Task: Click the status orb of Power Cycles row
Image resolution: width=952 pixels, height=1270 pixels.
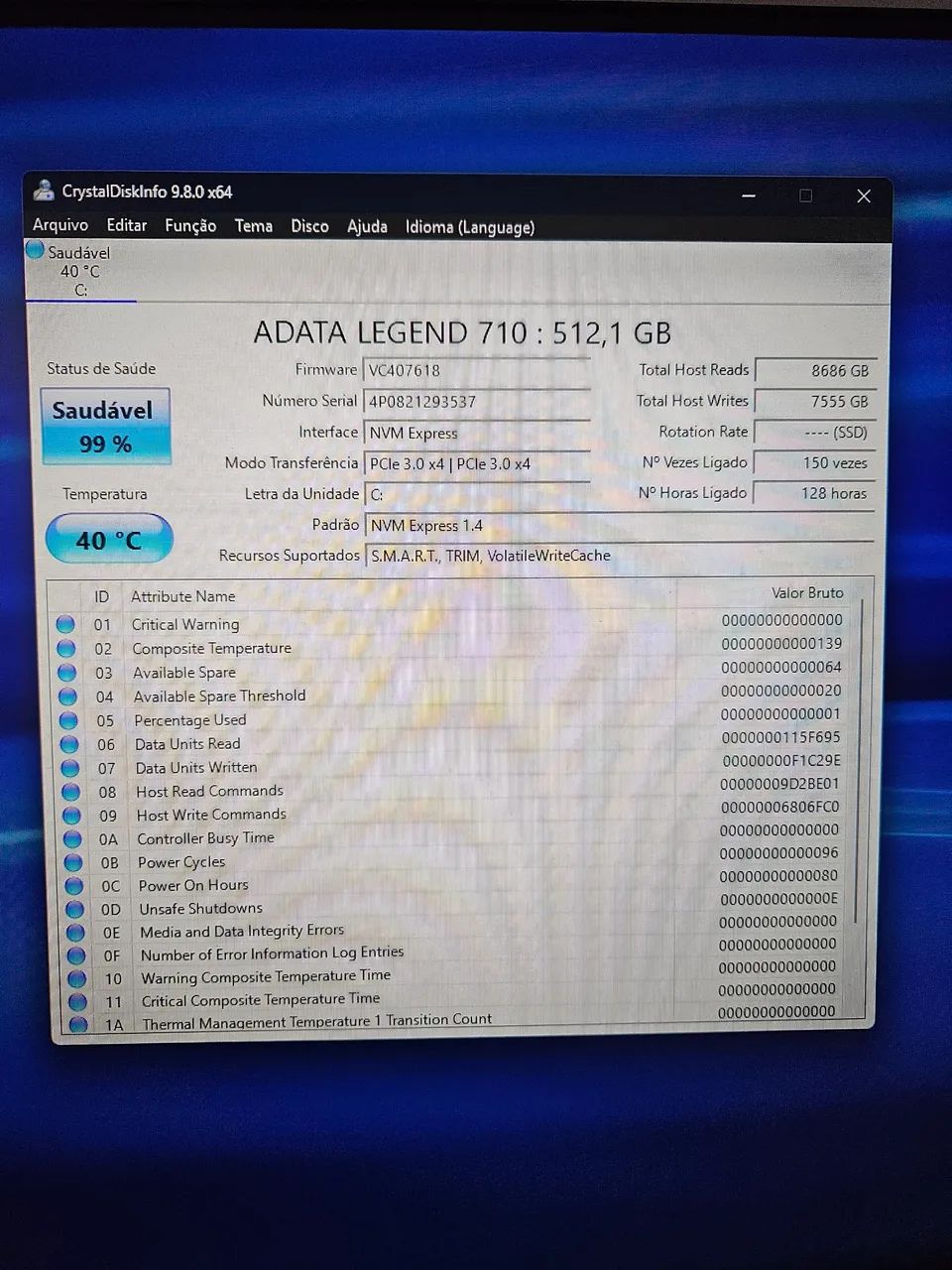Action: 73,863
